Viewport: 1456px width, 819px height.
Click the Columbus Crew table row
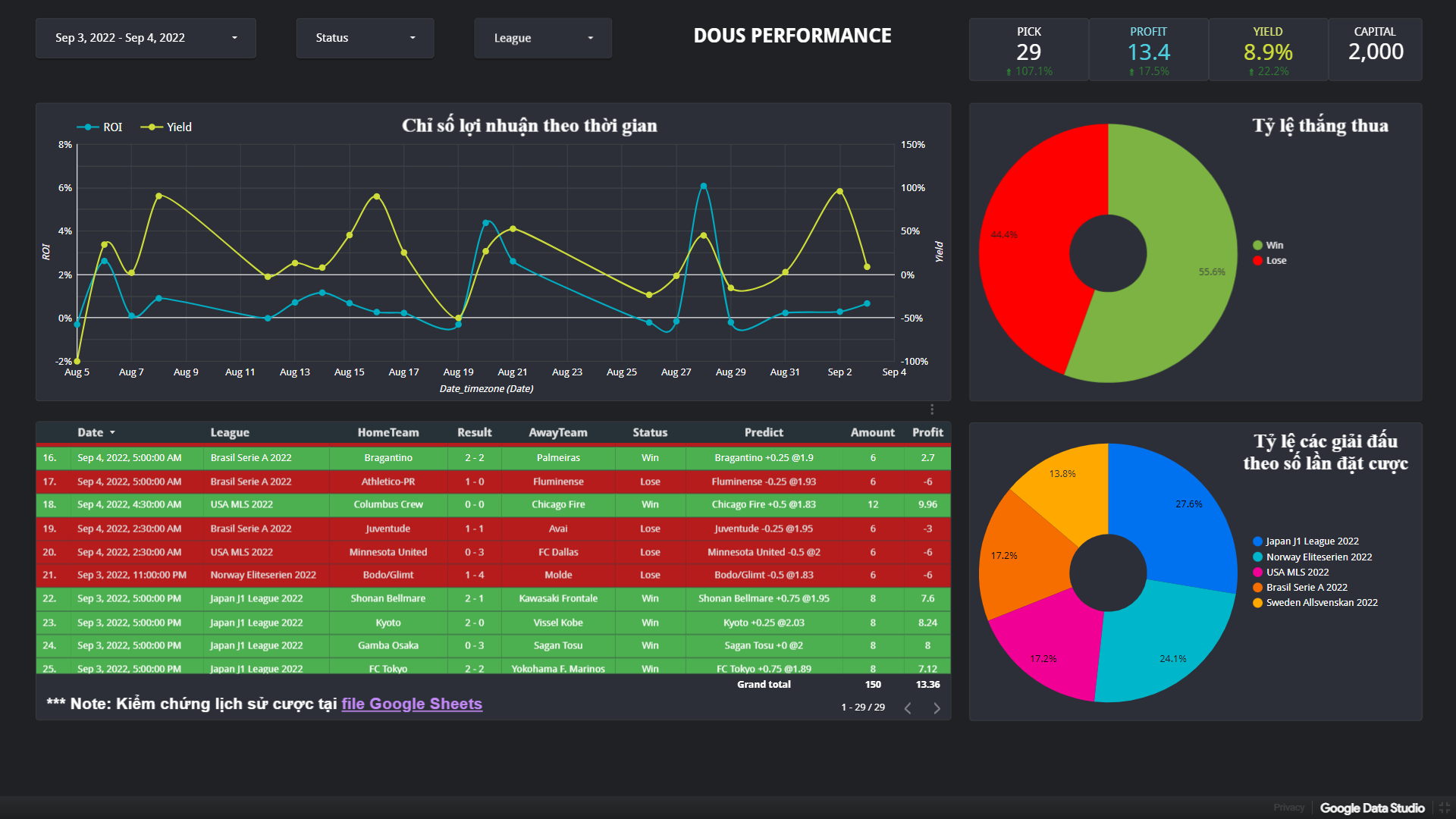(388, 504)
